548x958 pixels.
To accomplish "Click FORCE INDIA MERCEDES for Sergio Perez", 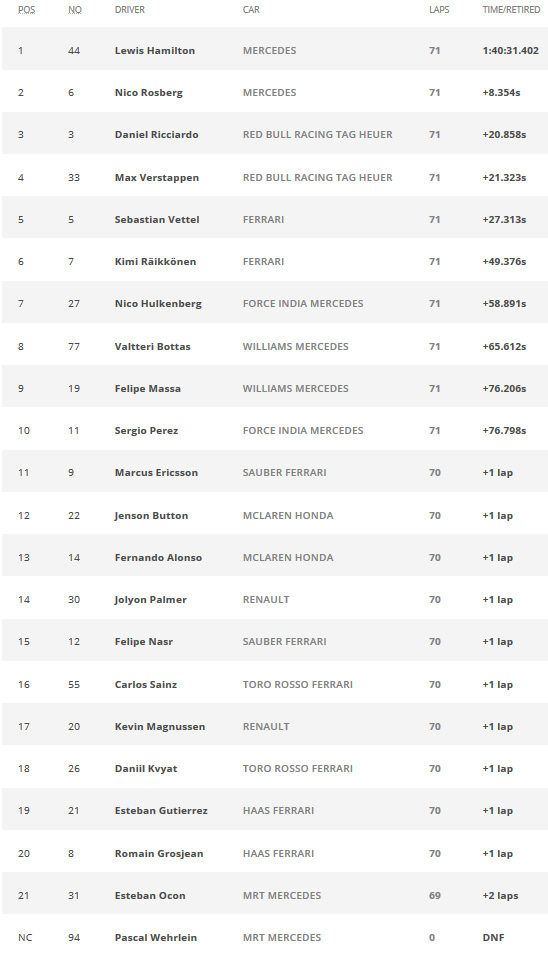I will point(303,431).
